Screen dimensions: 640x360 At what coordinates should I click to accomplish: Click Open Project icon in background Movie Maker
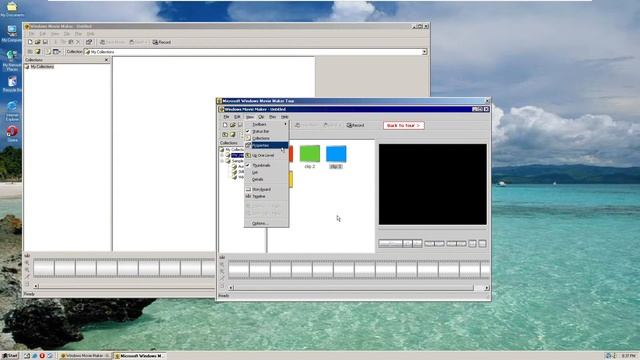[37, 42]
